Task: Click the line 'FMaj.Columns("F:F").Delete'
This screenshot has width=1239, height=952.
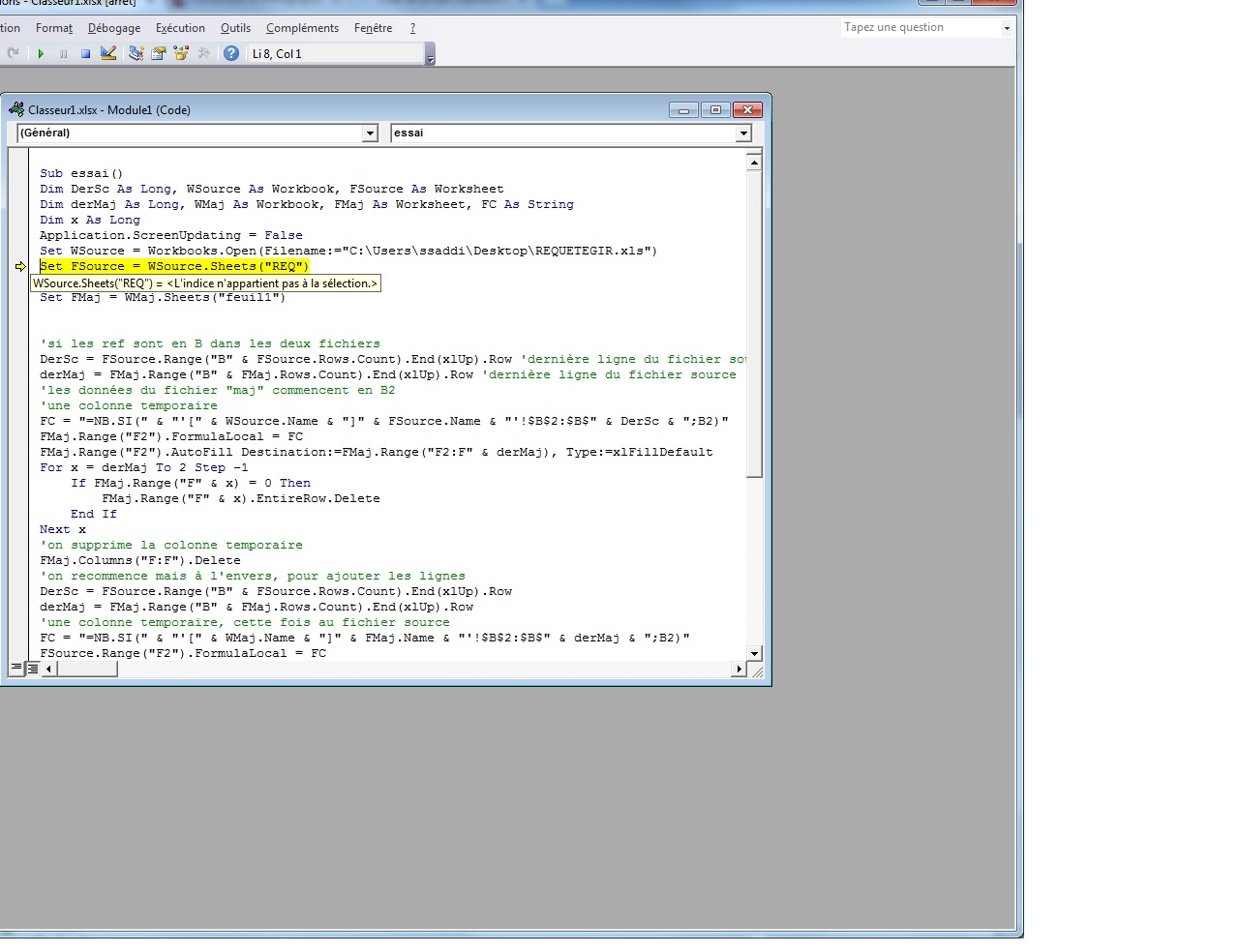Action: [140, 560]
